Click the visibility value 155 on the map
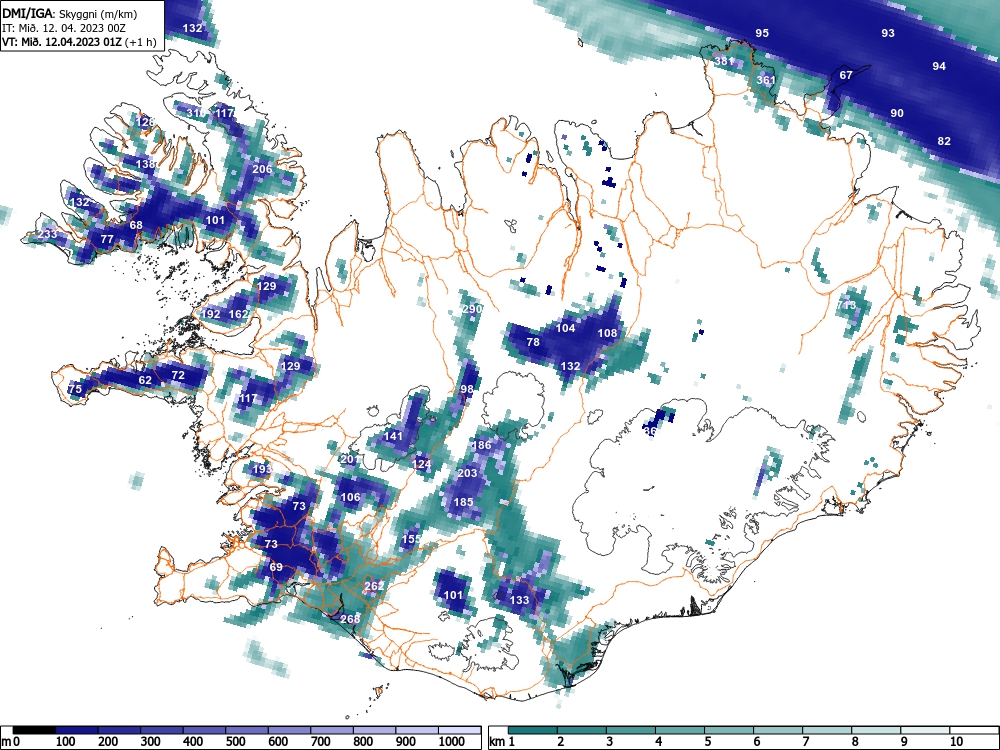 click(x=411, y=540)
